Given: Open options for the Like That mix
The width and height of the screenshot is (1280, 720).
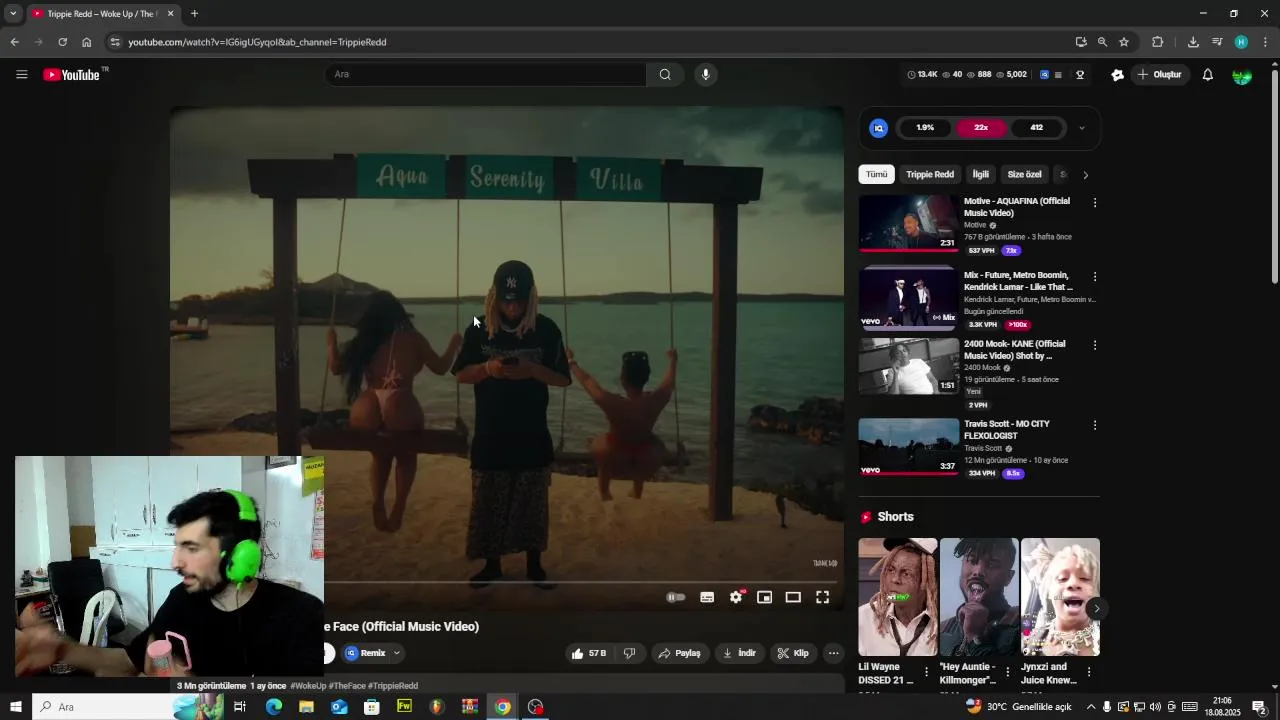Looking at the screenshot, I should pyautogui.click(x=1095, y=277).
